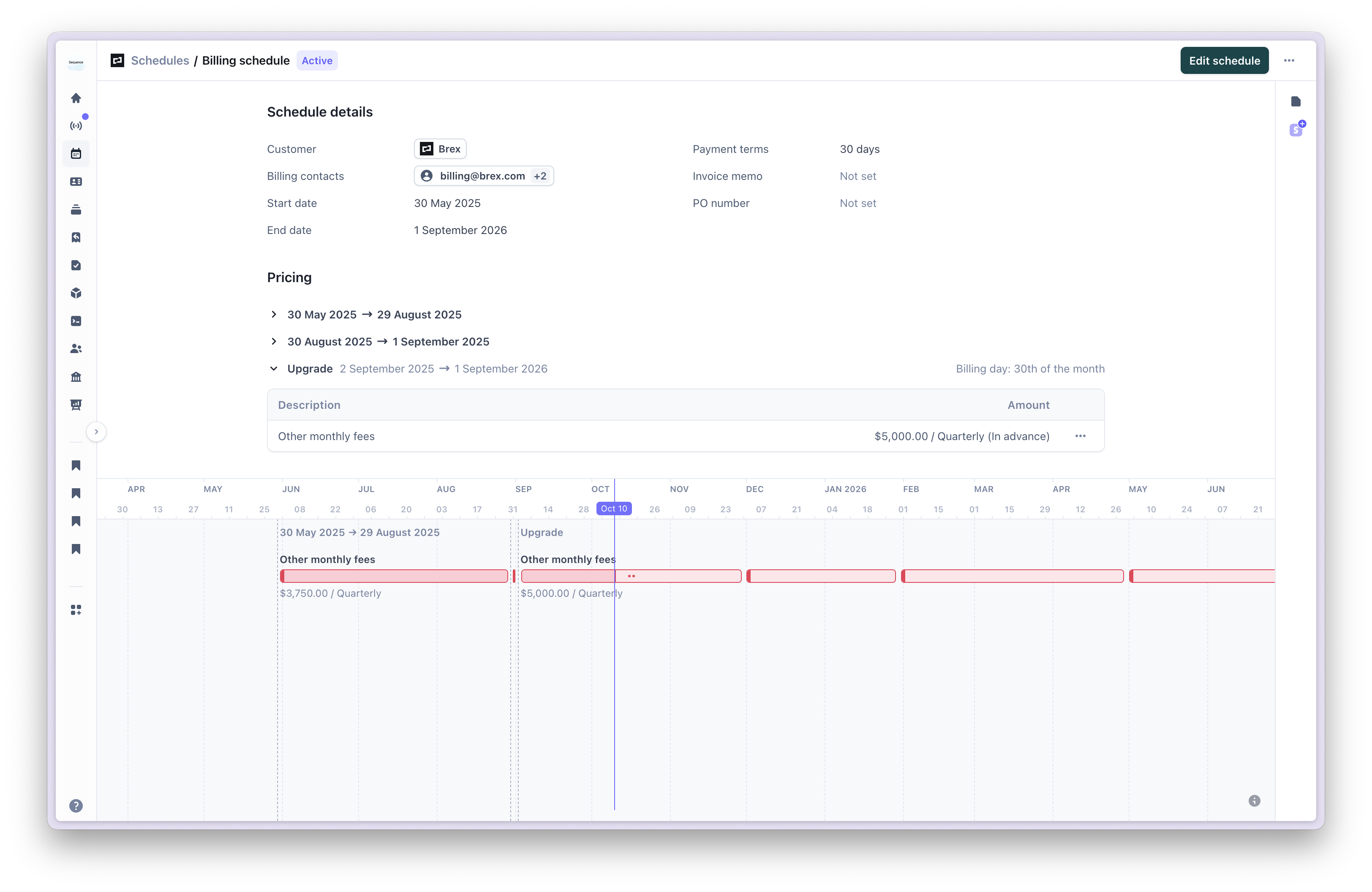Image resolution: width=1372 pixels, height=892 pixels.
Task: Open the three-dot menu beside Edit schedule
Action: pyautogui.click(x=1288, y=60)
